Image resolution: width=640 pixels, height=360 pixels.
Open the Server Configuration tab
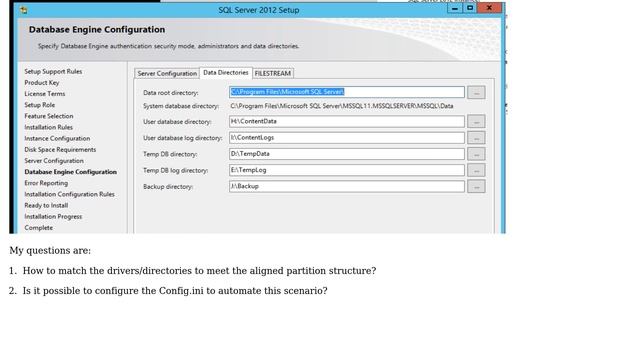tap(167, 73)
